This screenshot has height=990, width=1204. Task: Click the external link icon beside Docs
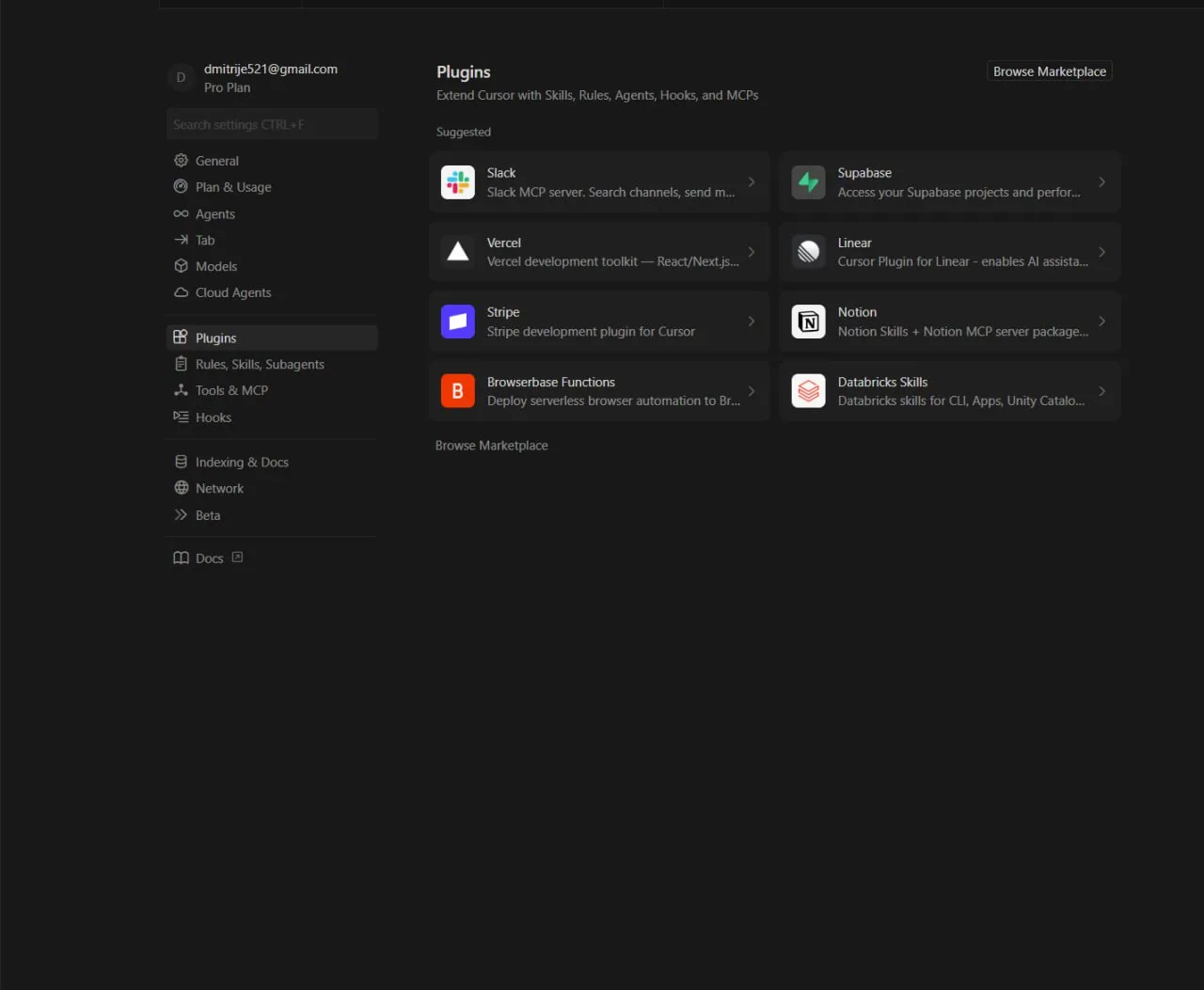click(x=237, y=558)
